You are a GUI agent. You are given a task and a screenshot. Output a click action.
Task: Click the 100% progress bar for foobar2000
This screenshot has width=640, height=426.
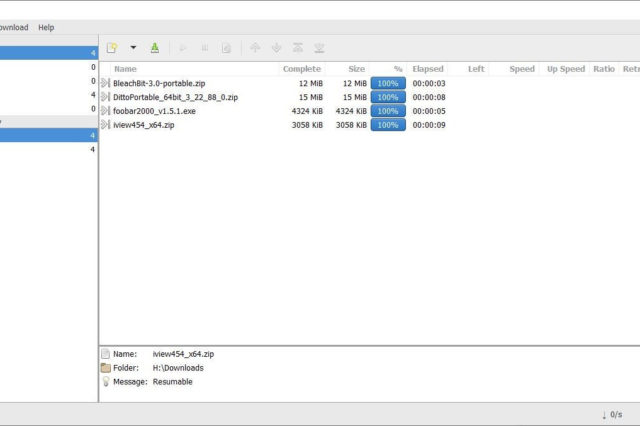tap(388, 111)
